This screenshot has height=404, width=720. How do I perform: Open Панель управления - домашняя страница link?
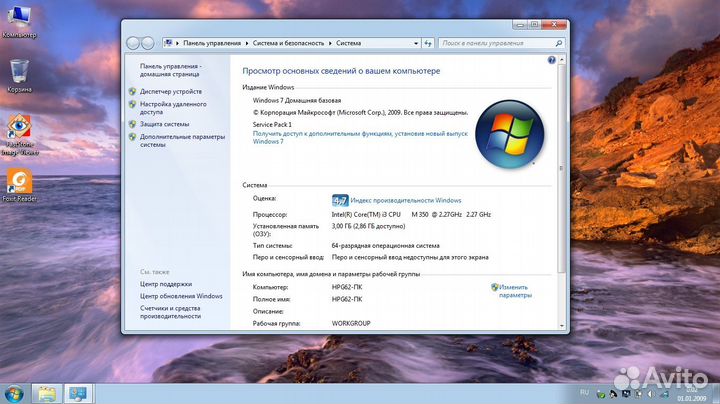[x=170, y=70]
